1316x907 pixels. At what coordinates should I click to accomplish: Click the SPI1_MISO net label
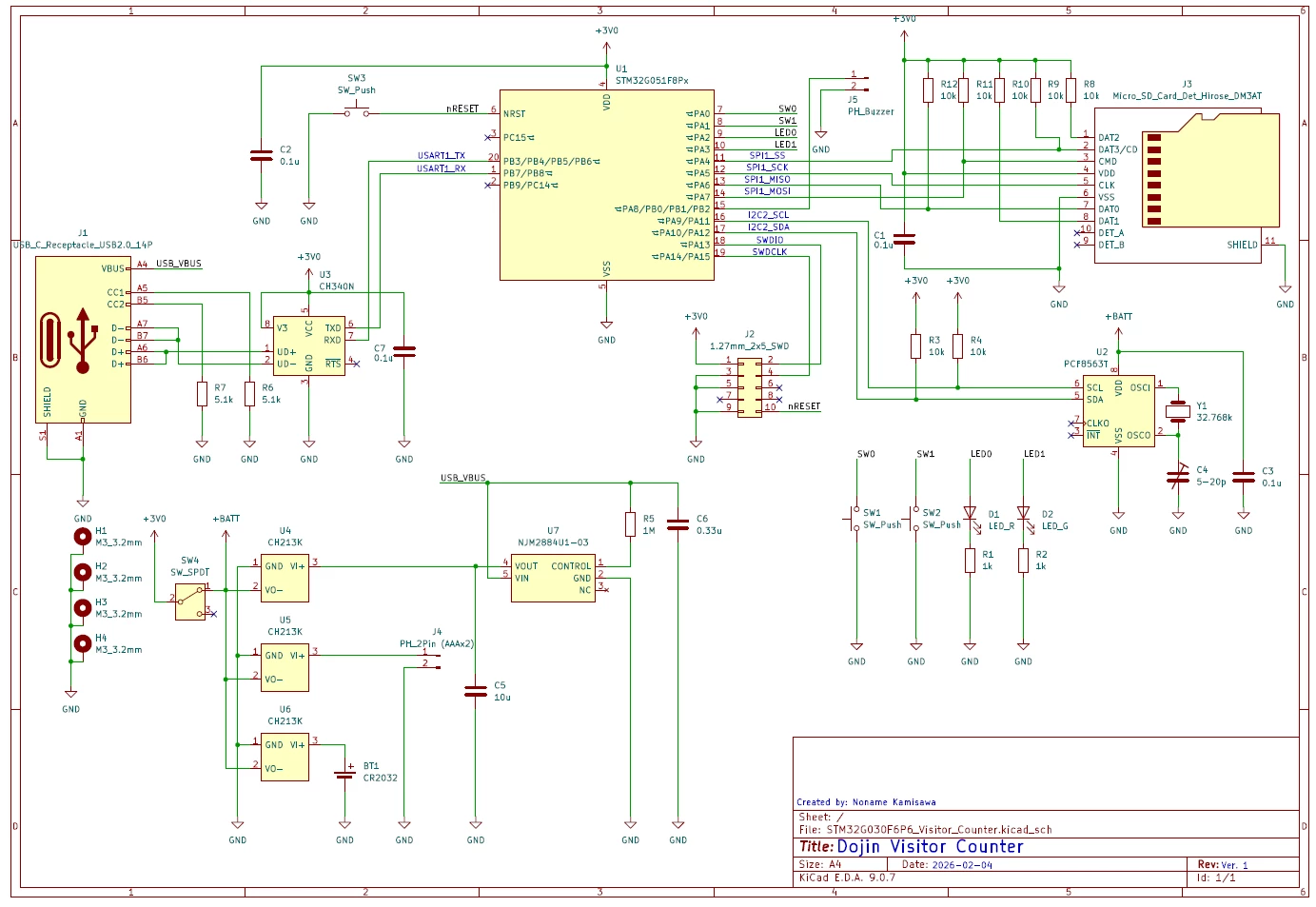(767, 179)
